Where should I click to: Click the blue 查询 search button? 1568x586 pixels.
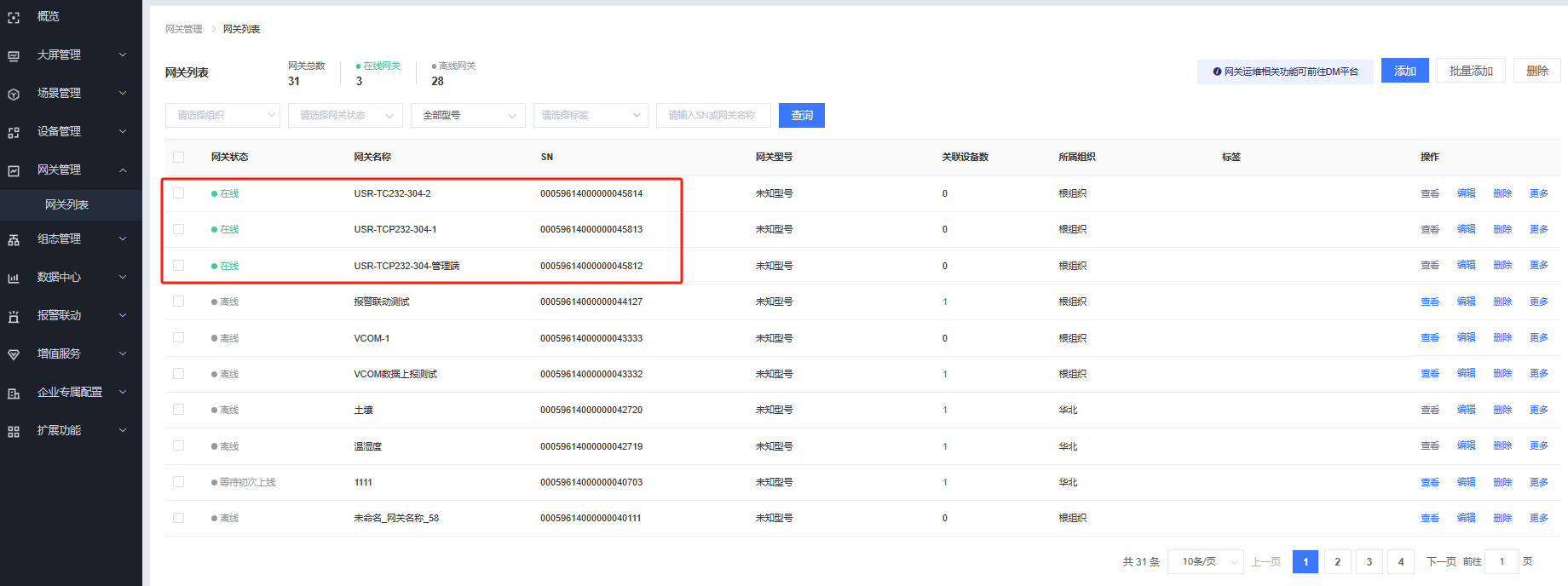801,115
